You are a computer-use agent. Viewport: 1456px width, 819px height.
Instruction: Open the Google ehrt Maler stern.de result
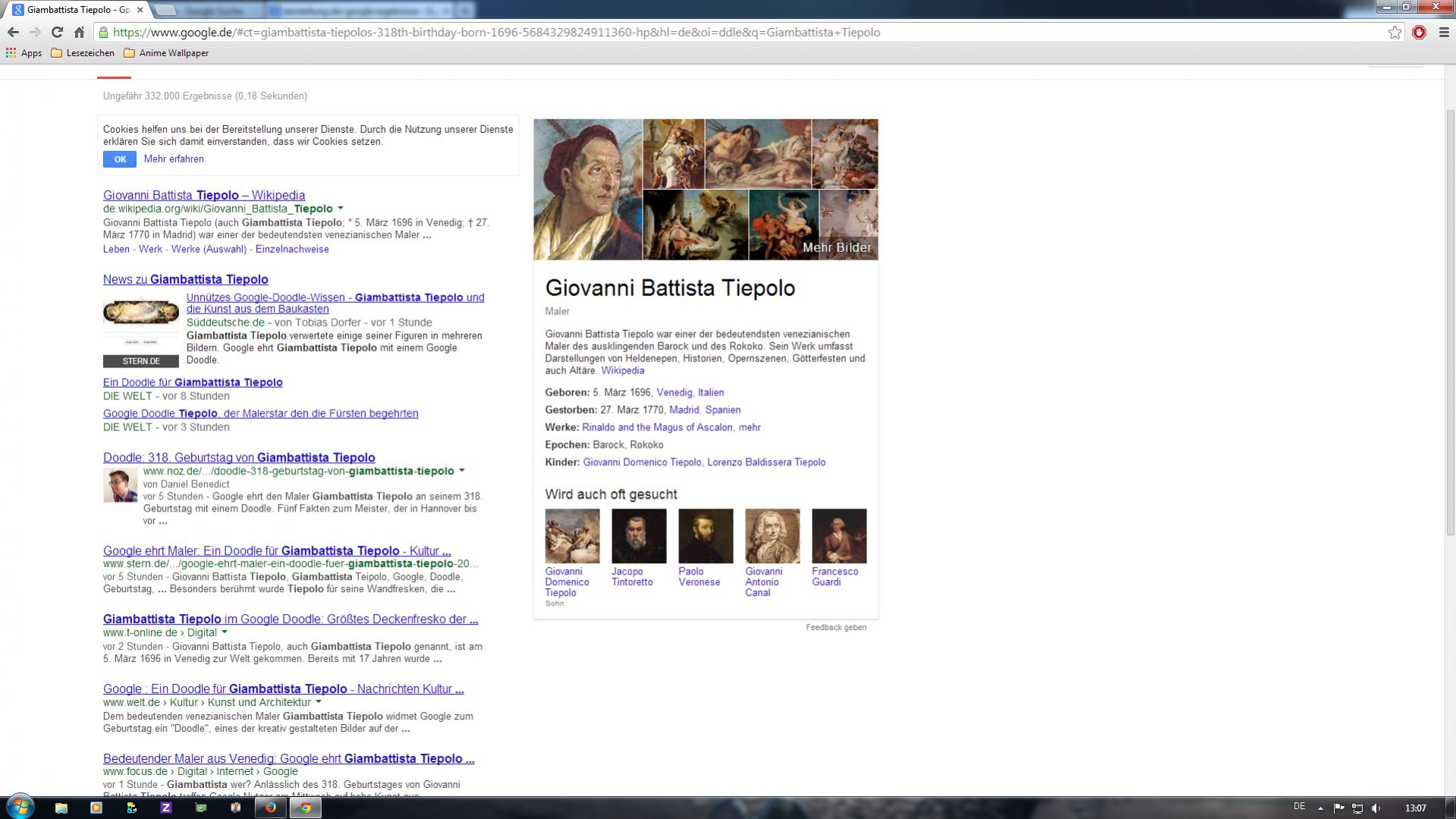click(277, 551)
